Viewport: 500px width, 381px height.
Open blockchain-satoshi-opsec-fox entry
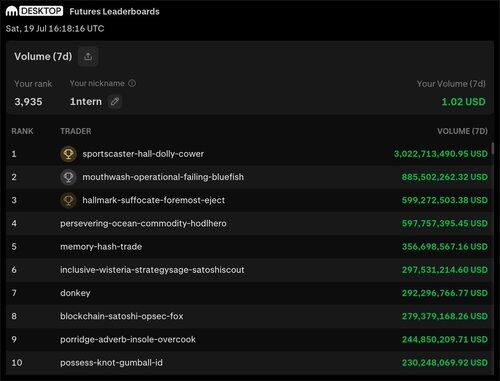coord(122,316)
